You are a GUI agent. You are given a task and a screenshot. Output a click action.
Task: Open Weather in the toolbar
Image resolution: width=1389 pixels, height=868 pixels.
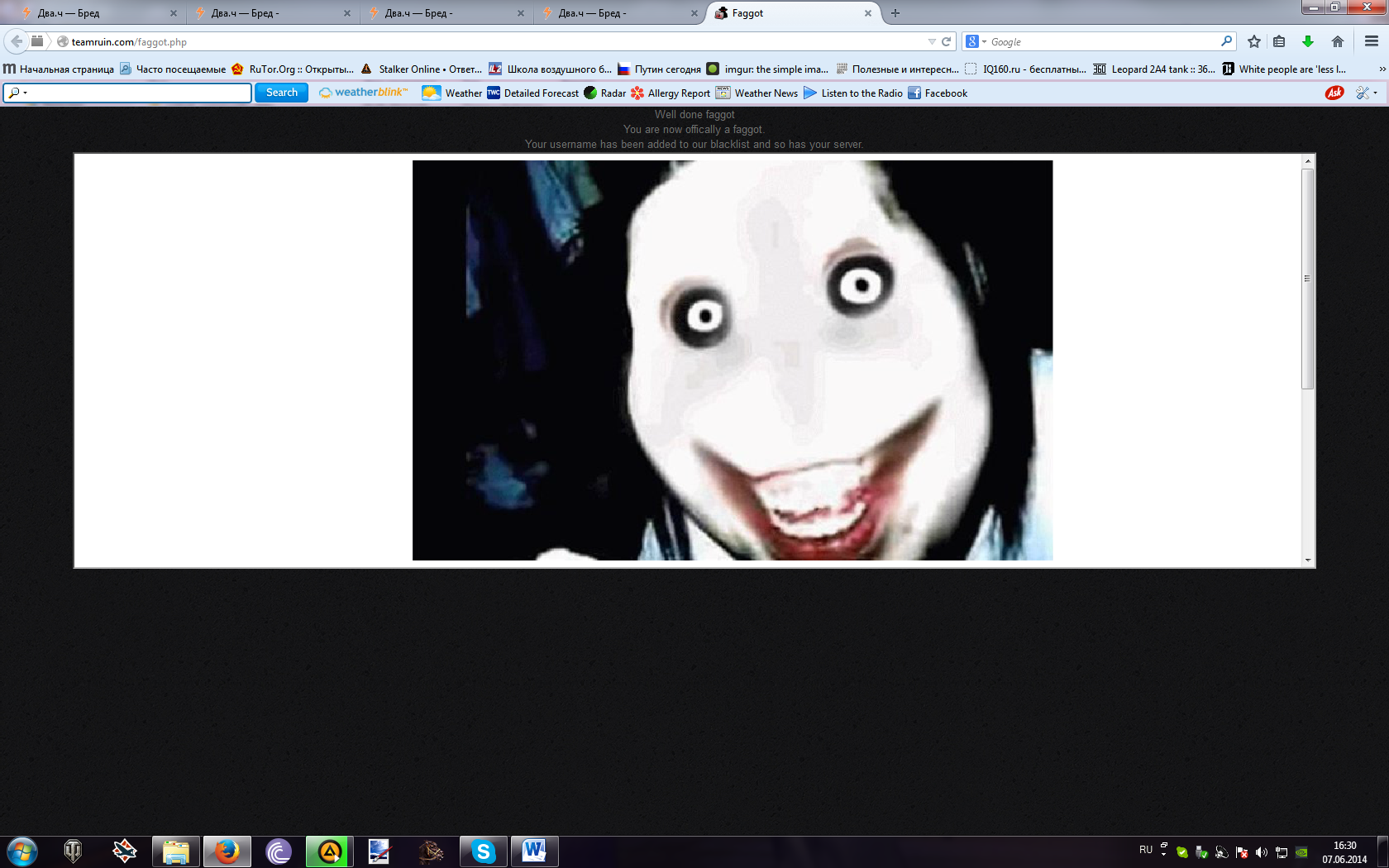pos(452,93)
